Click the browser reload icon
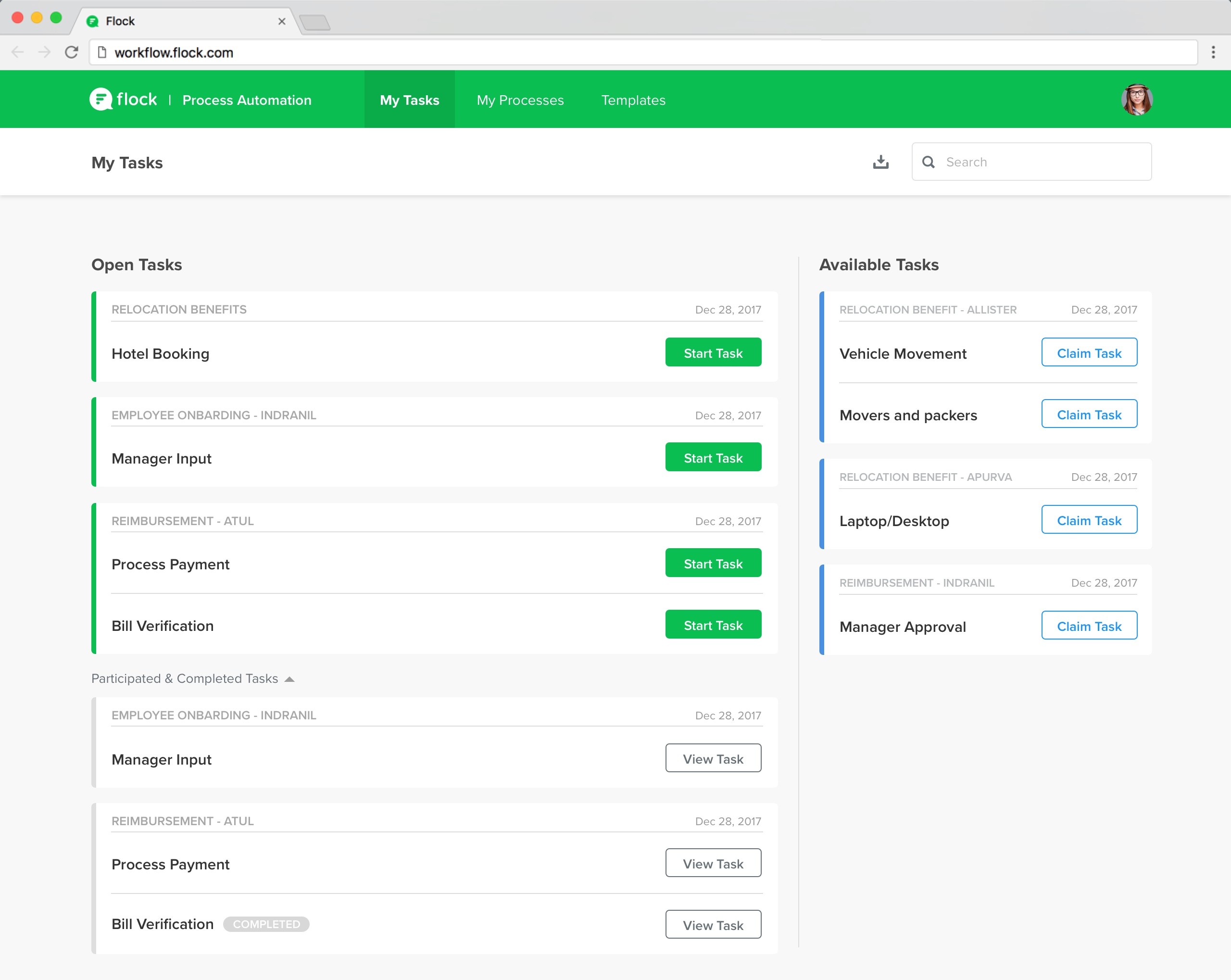This screenshot has width=1231, height=980. point(71,52)
